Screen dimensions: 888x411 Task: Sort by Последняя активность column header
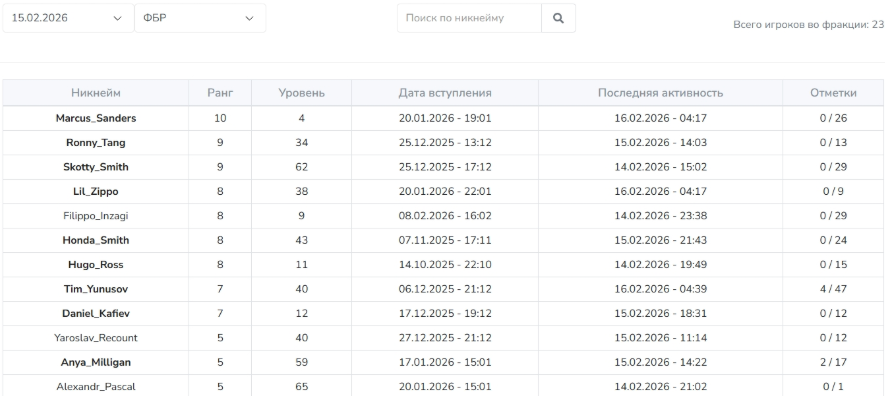pos(660,93)
